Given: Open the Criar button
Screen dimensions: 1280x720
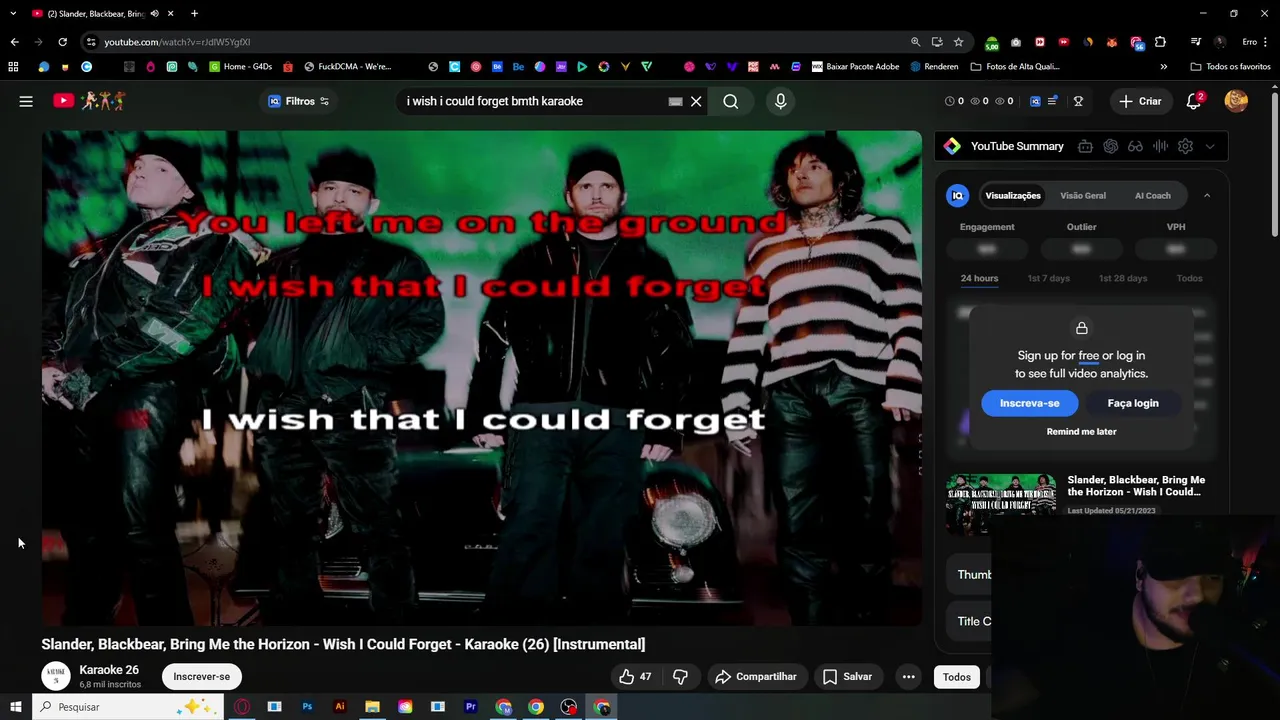Looking at the screenshot, I should point(1140,101).
